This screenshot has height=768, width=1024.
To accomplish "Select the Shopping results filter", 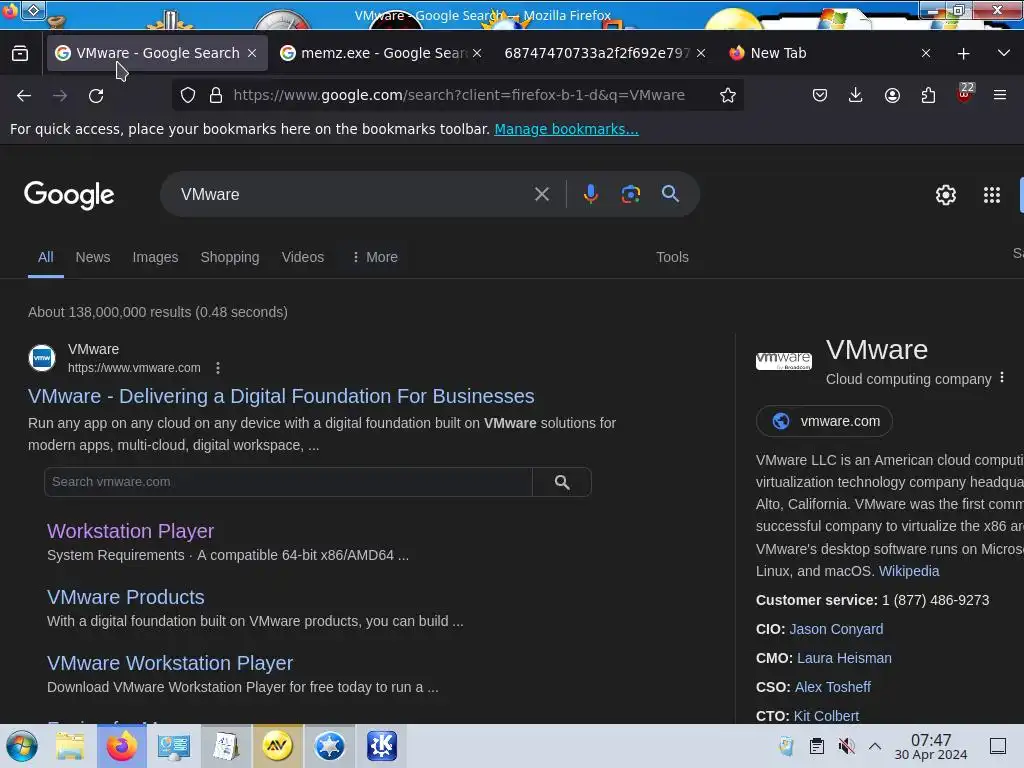I will (x=230, y=257).
